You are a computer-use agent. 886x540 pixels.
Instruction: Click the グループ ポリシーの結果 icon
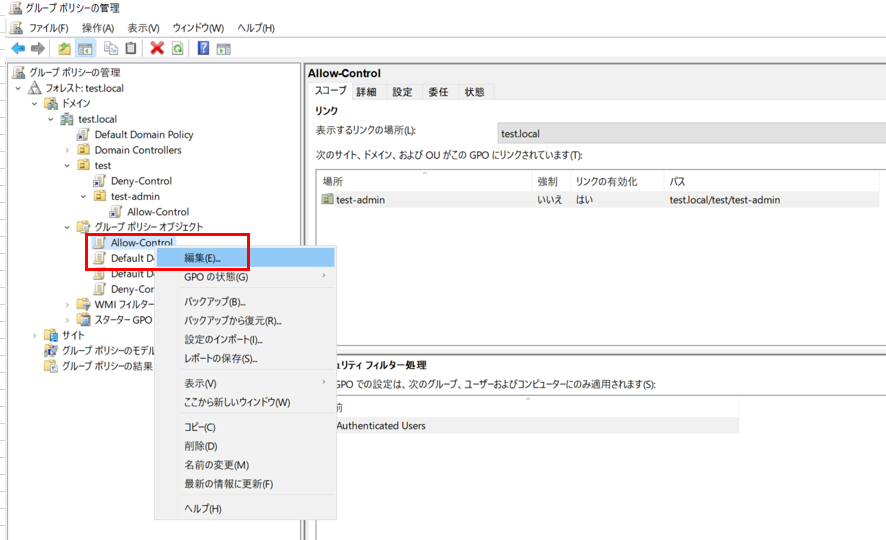[51, 366]
